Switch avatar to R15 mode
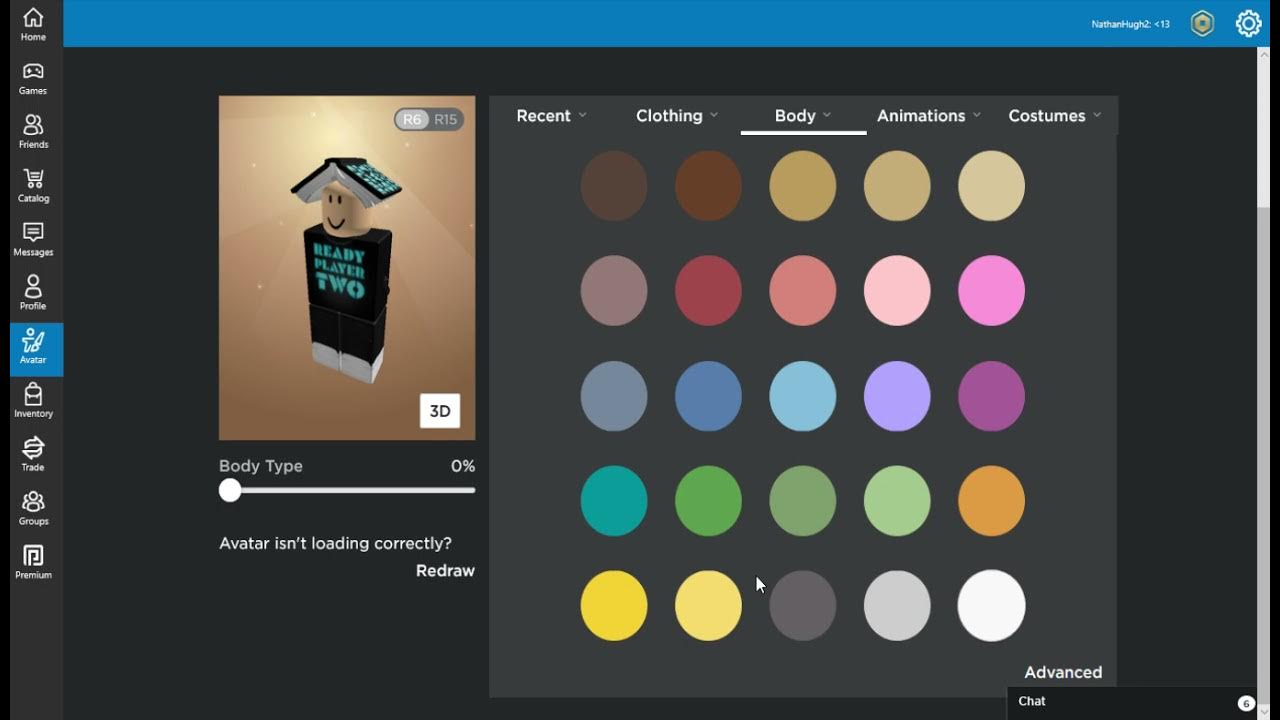This screenshot has height=720, width=1280. [x=446, y=119]
